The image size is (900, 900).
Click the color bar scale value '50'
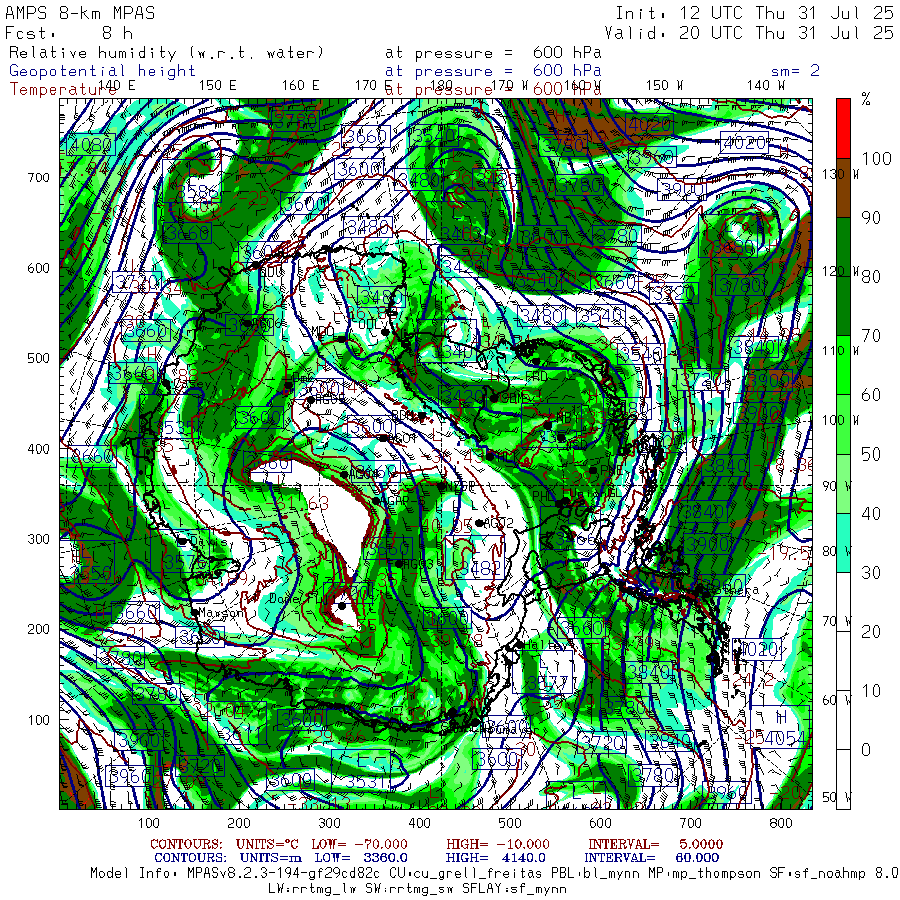coord(871,454)
